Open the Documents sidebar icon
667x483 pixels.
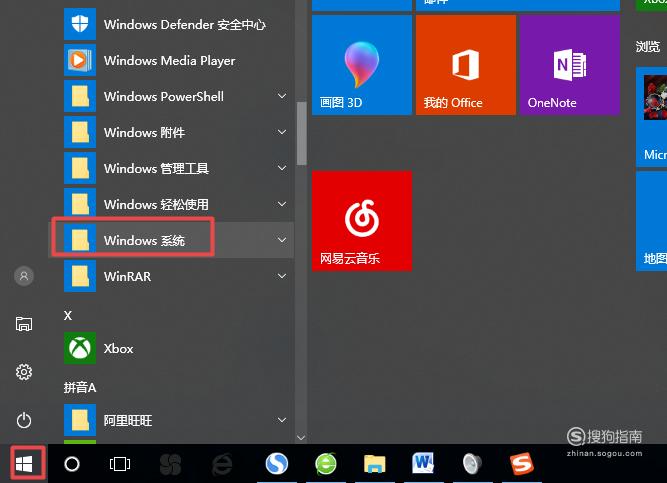tap(24, 324)
